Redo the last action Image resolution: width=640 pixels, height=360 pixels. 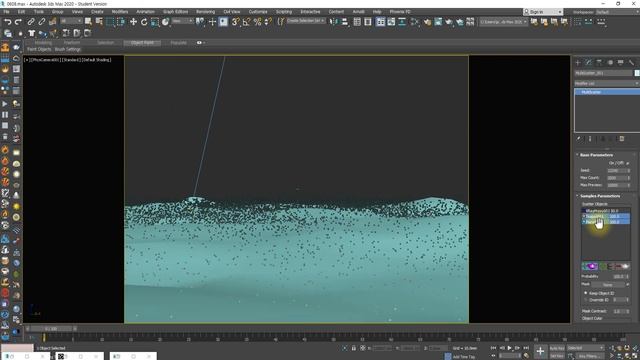[18, 22]
